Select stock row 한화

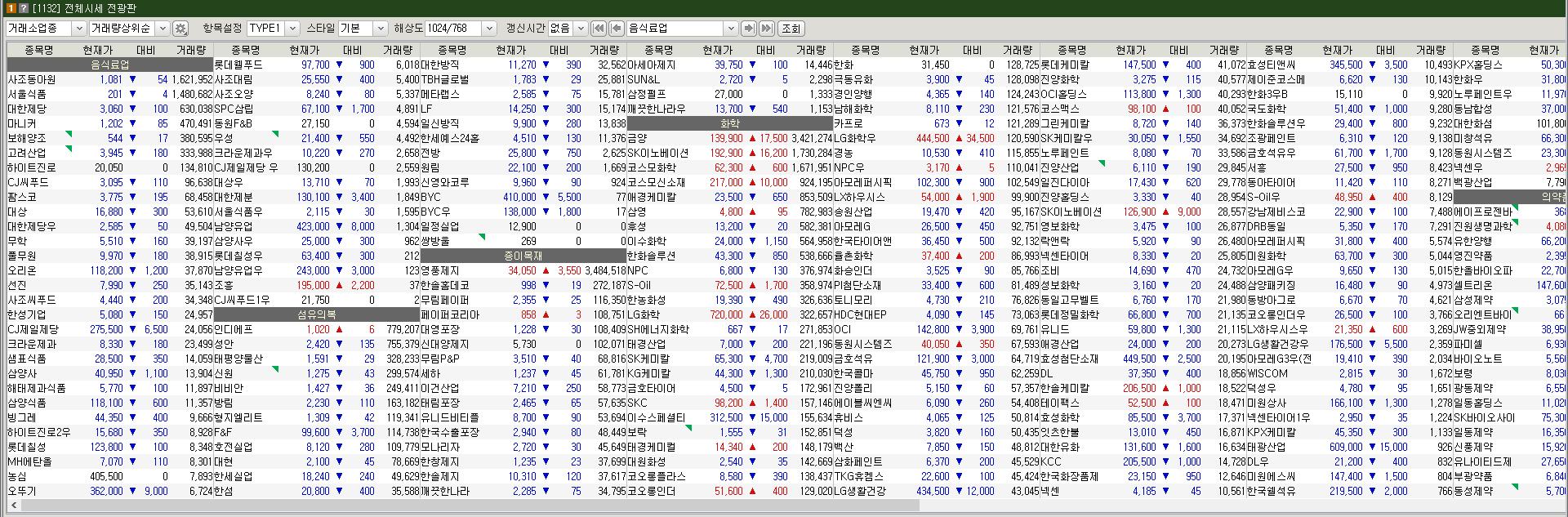point(937,65)
